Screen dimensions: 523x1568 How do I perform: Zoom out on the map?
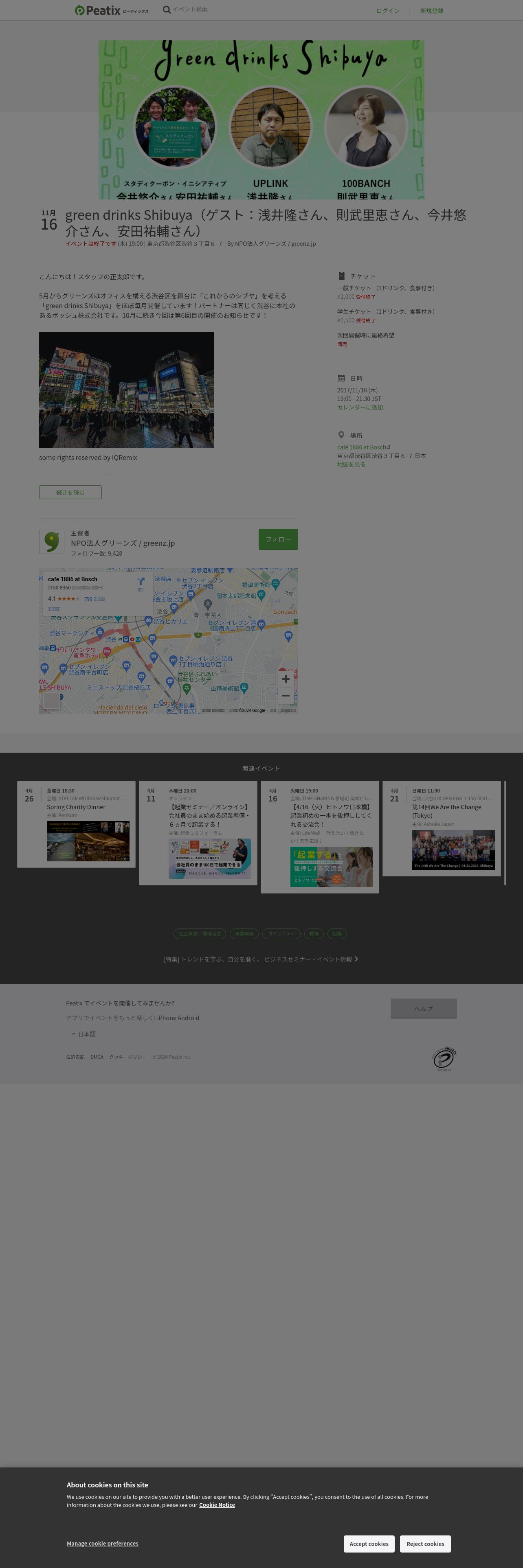tap(286, 695)
